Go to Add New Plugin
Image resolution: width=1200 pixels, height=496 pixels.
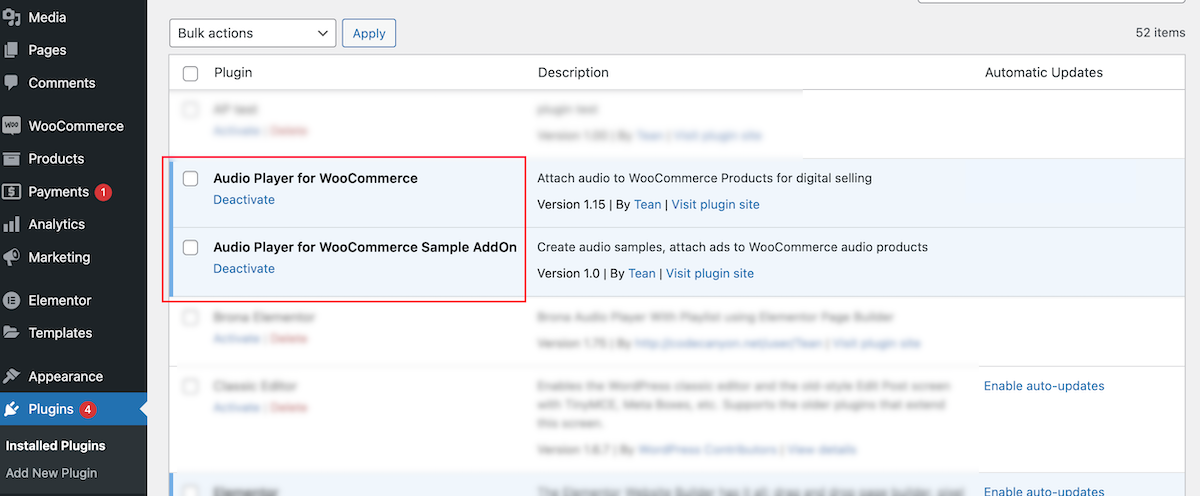click(x=51, y=473)
